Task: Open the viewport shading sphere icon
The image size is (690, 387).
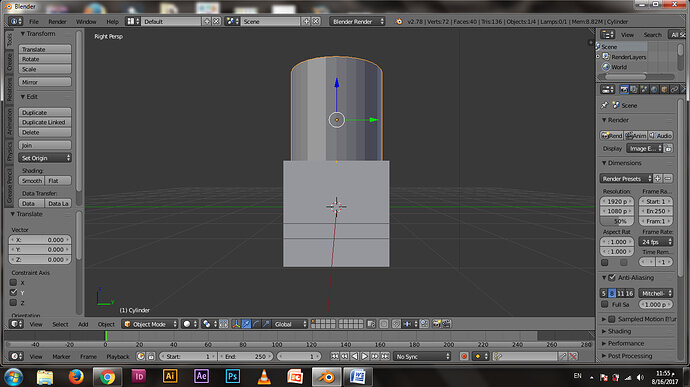Action: (x=190, y=324)
